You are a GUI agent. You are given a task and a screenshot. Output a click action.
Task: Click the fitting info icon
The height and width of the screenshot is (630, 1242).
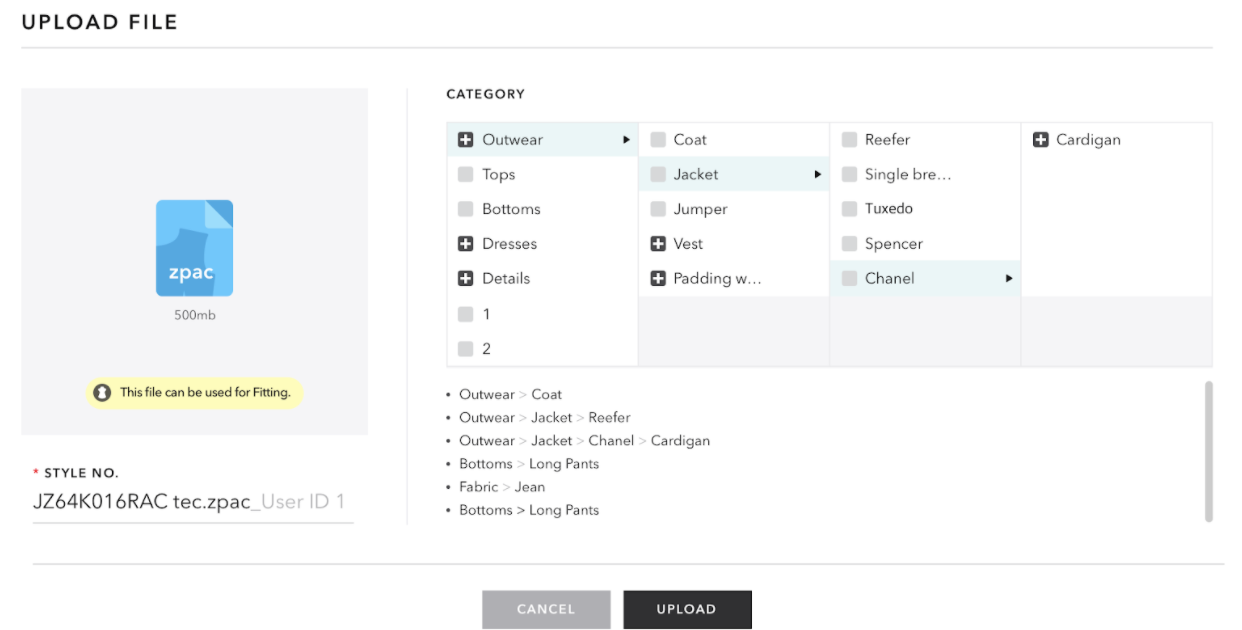(x=102, y=393)
